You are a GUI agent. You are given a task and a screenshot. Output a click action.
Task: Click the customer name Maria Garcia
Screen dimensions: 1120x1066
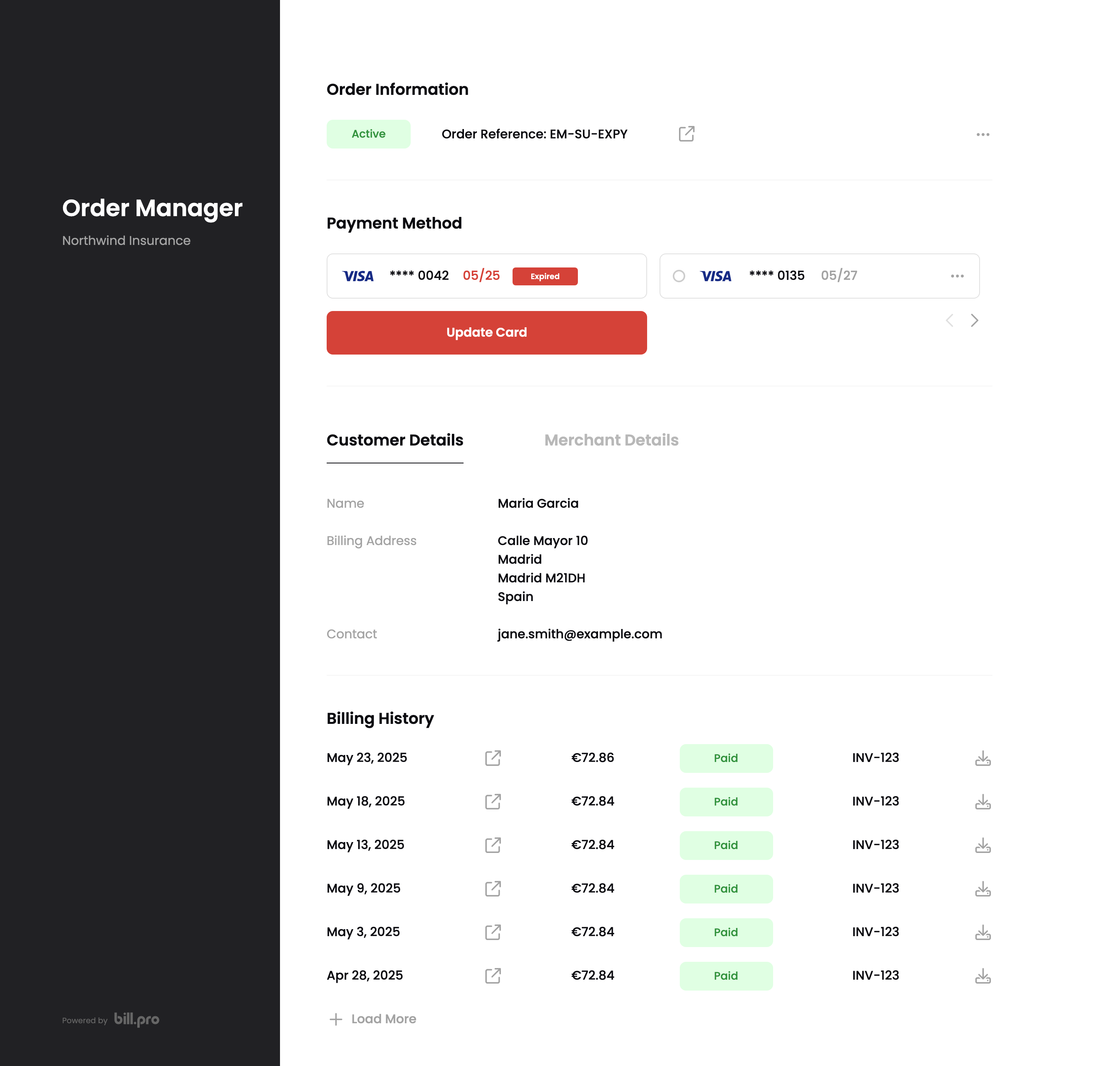coord(538,503)
